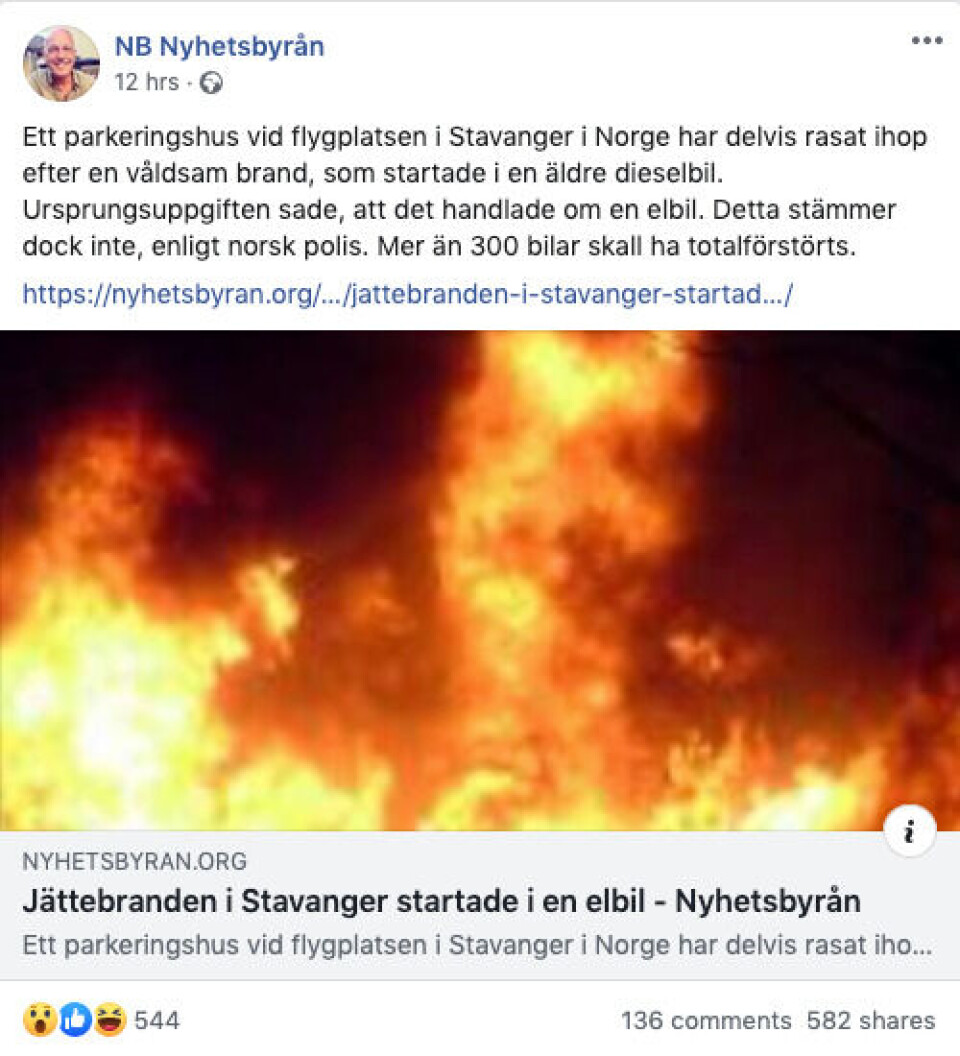Click the 12 hrs timestamp

(146, 82)
